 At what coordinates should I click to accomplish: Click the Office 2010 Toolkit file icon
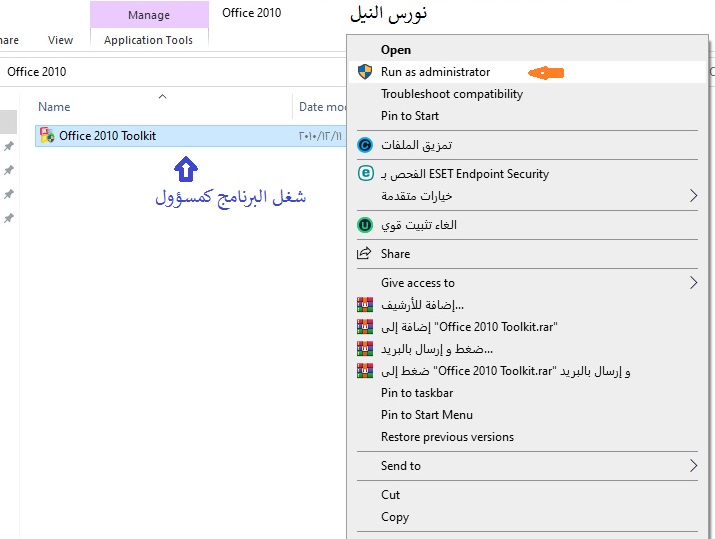coord(47,136)
